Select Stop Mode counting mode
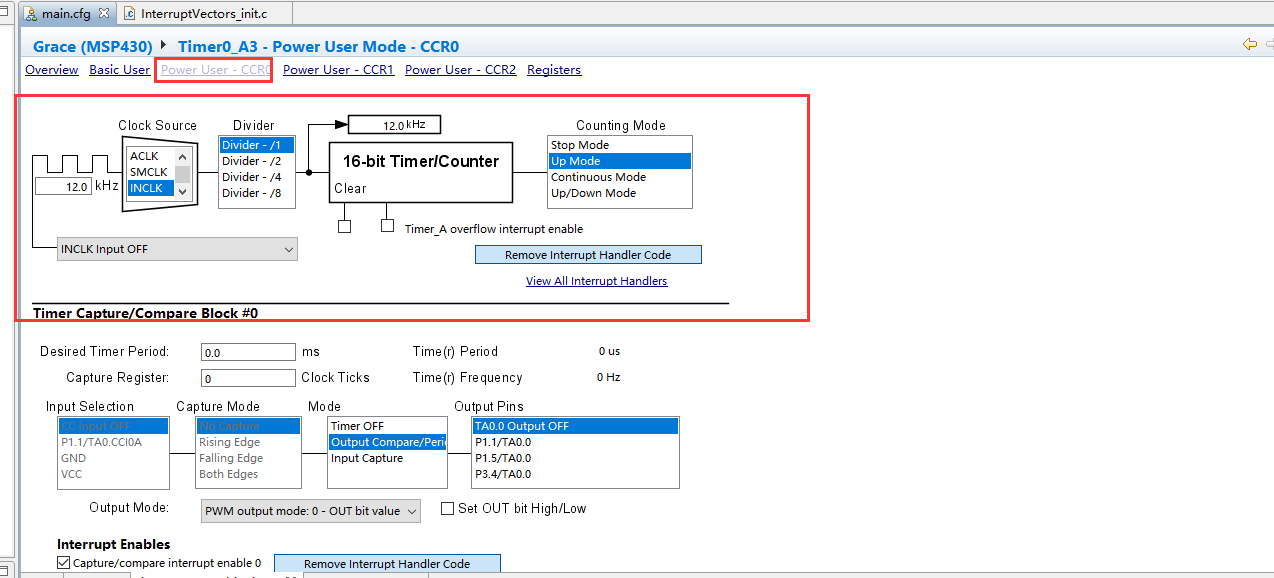 (x=620, y=145)
